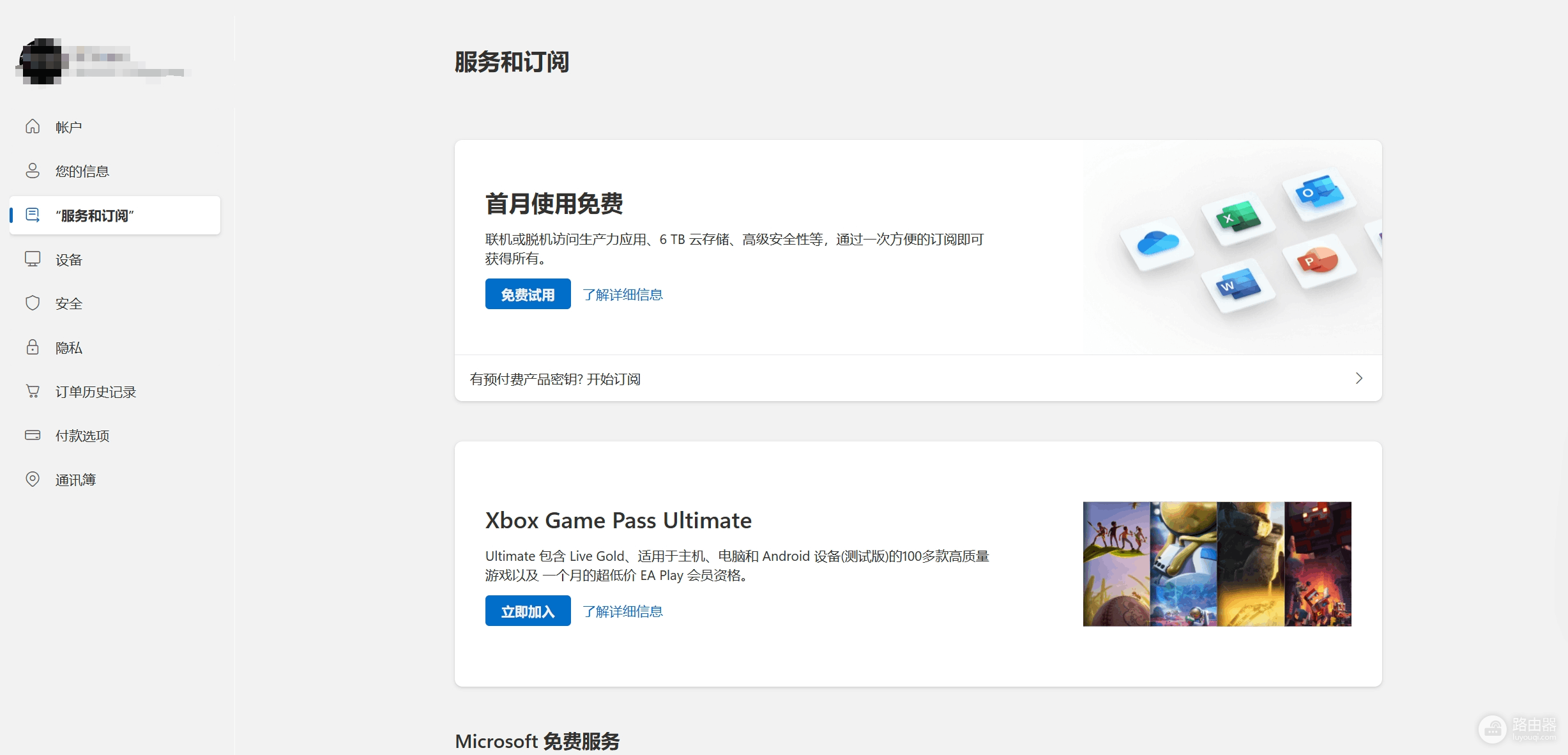Click the 立即加入 button
Screen dimensions: 1568x755
point(528,611)
